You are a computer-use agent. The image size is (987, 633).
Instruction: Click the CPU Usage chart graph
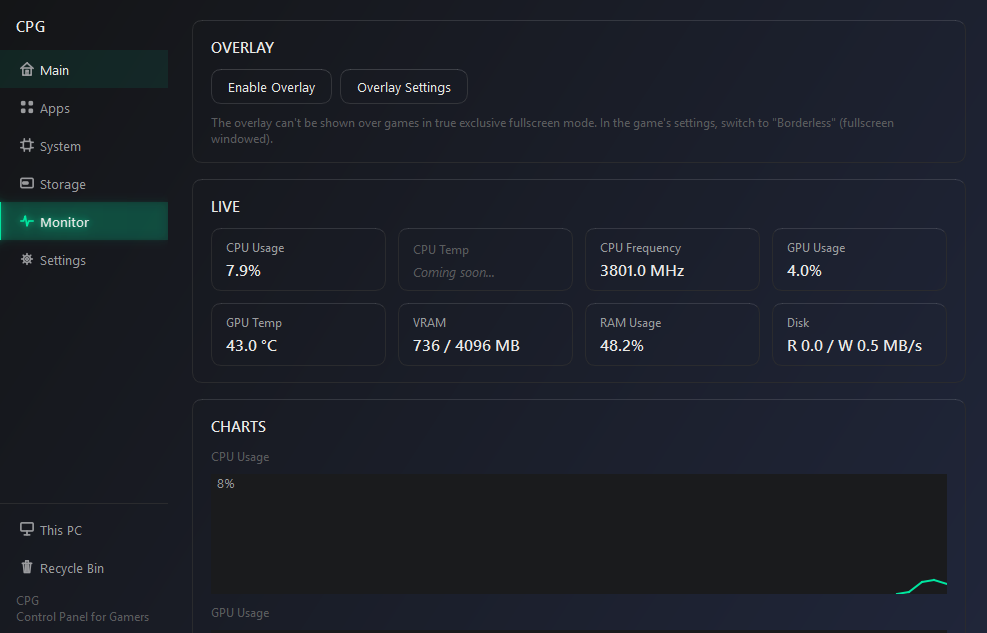[x=579, y=534]
